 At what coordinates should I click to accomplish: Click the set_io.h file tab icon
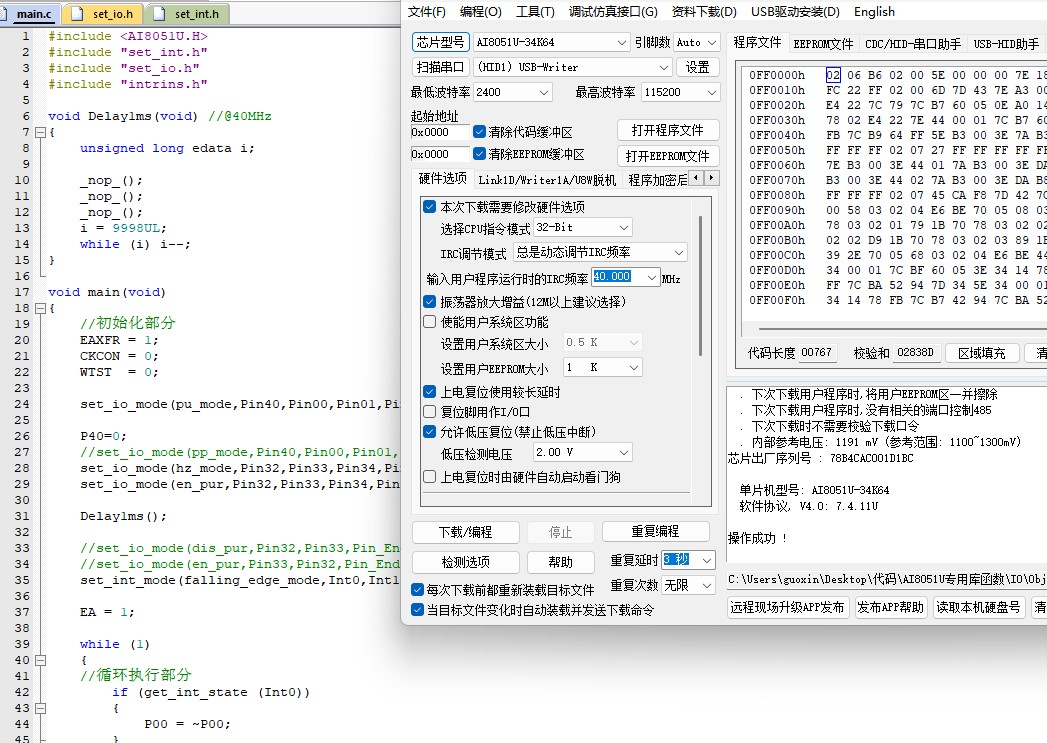(x=77, y=13)
